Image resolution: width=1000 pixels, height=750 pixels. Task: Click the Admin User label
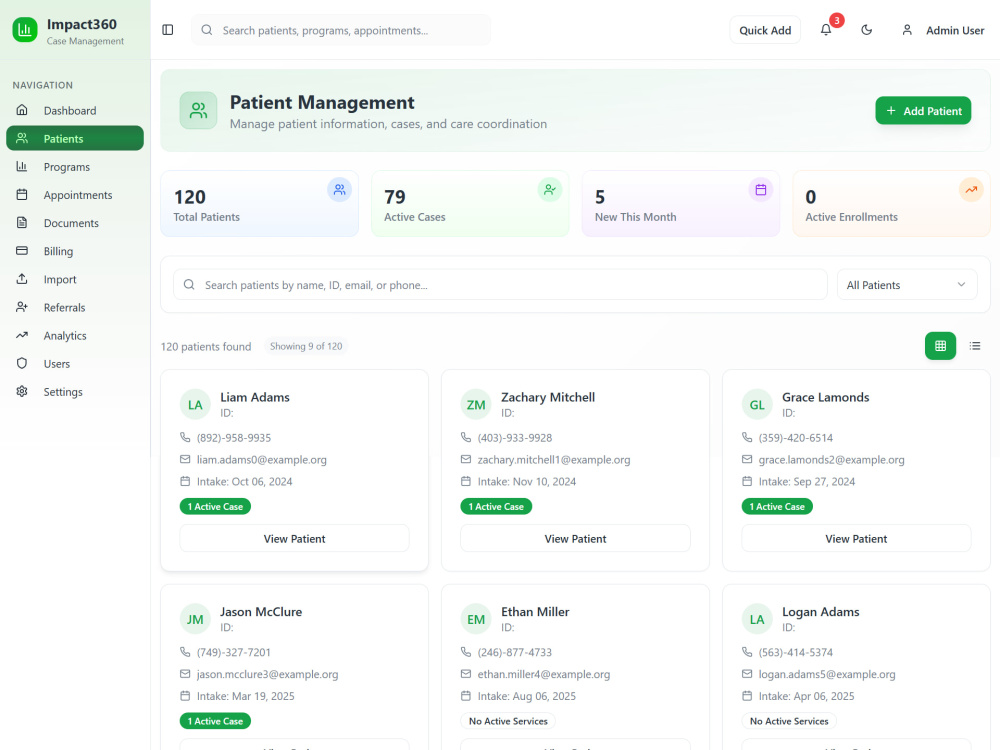pyautogui.click(x=955, y=30)
